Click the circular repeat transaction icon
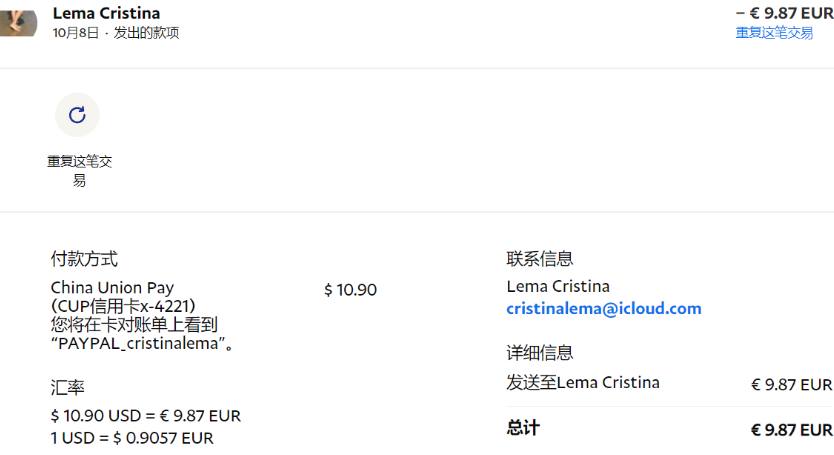The width and height of the screenshot is (834, 455). (x=77, y=115)
